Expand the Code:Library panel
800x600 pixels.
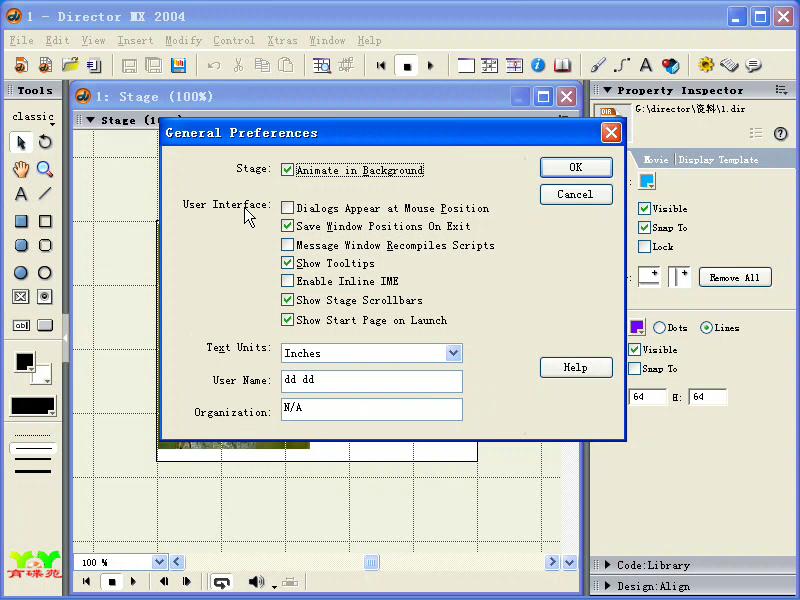tap(608, 565)
